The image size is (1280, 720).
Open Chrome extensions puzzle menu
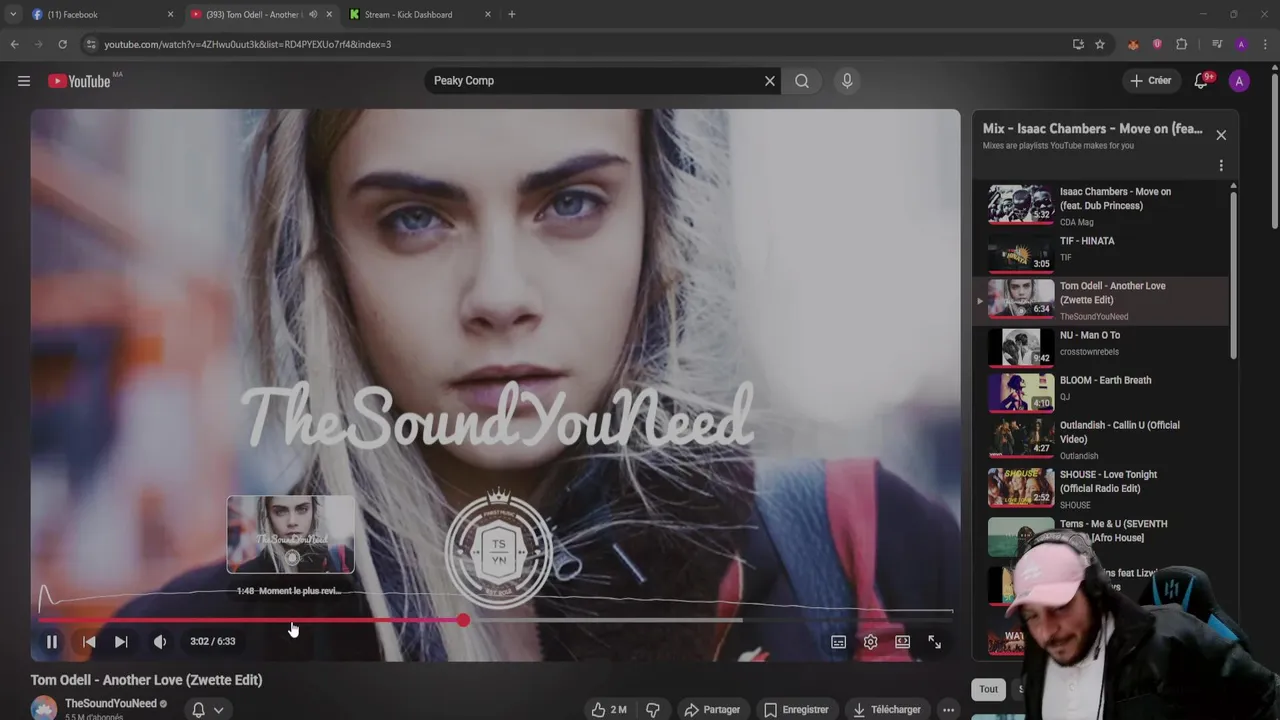[x=1181, y=44]
